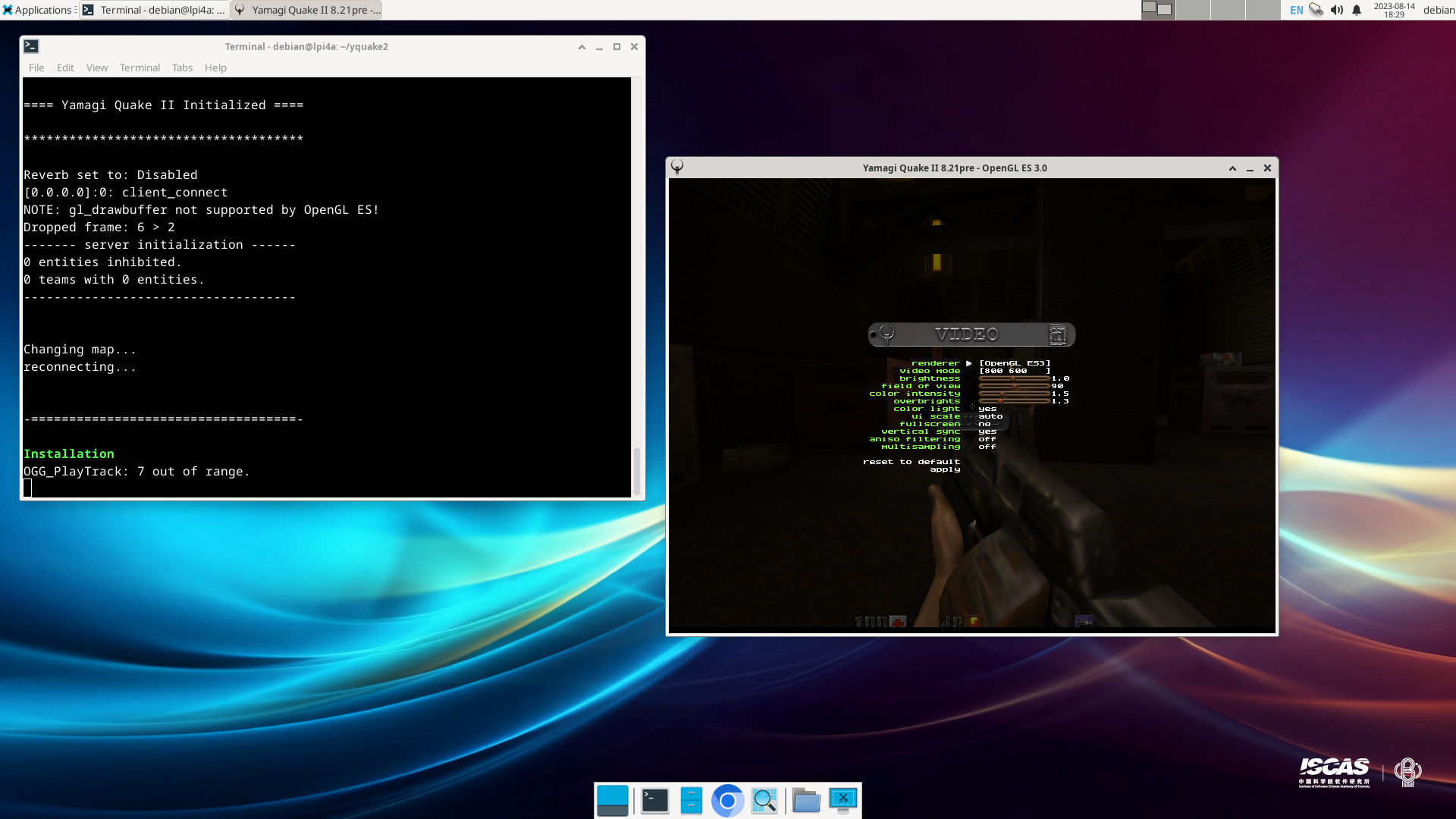Select reset to default in the video menu

912,462
